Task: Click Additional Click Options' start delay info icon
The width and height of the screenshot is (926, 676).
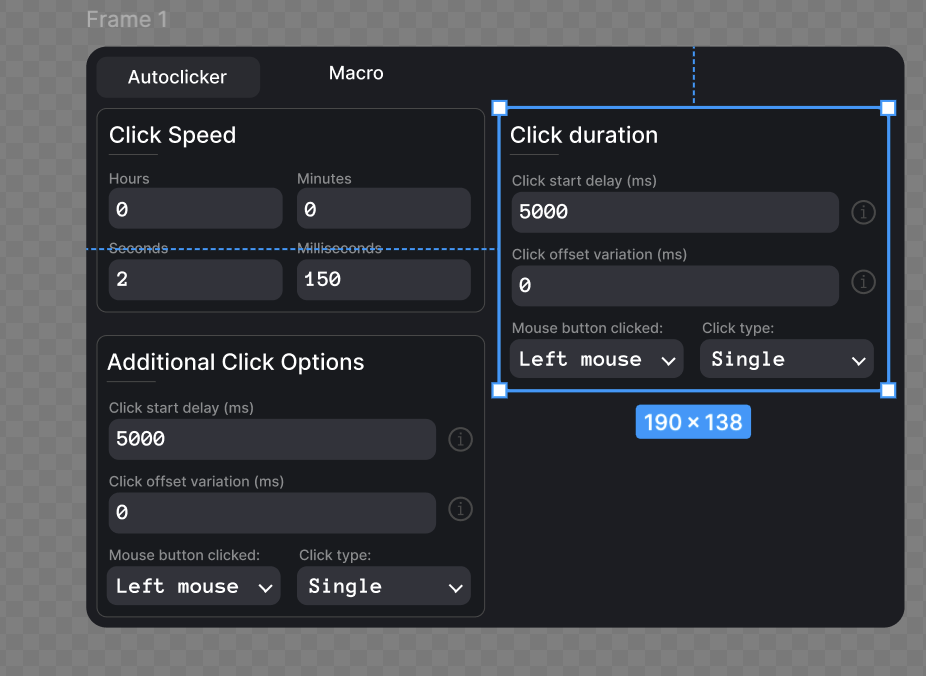Action: click(460, 439)
